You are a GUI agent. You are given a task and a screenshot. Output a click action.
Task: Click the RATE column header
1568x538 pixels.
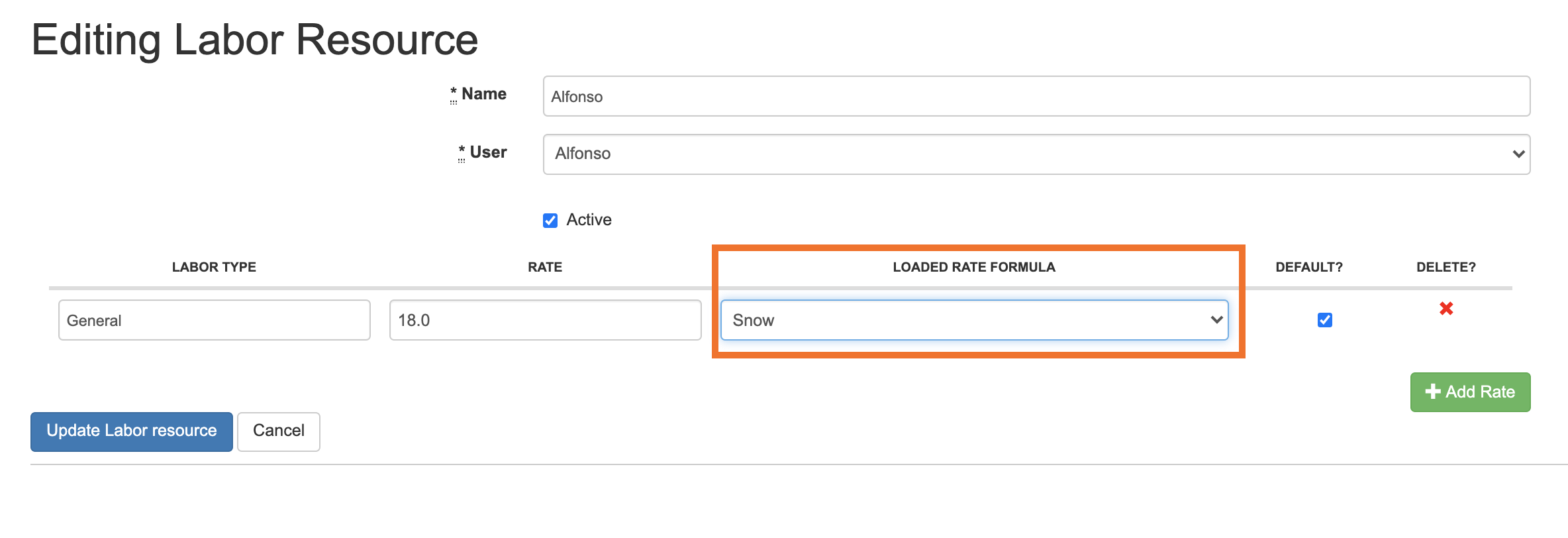click(x=545, y=267)
